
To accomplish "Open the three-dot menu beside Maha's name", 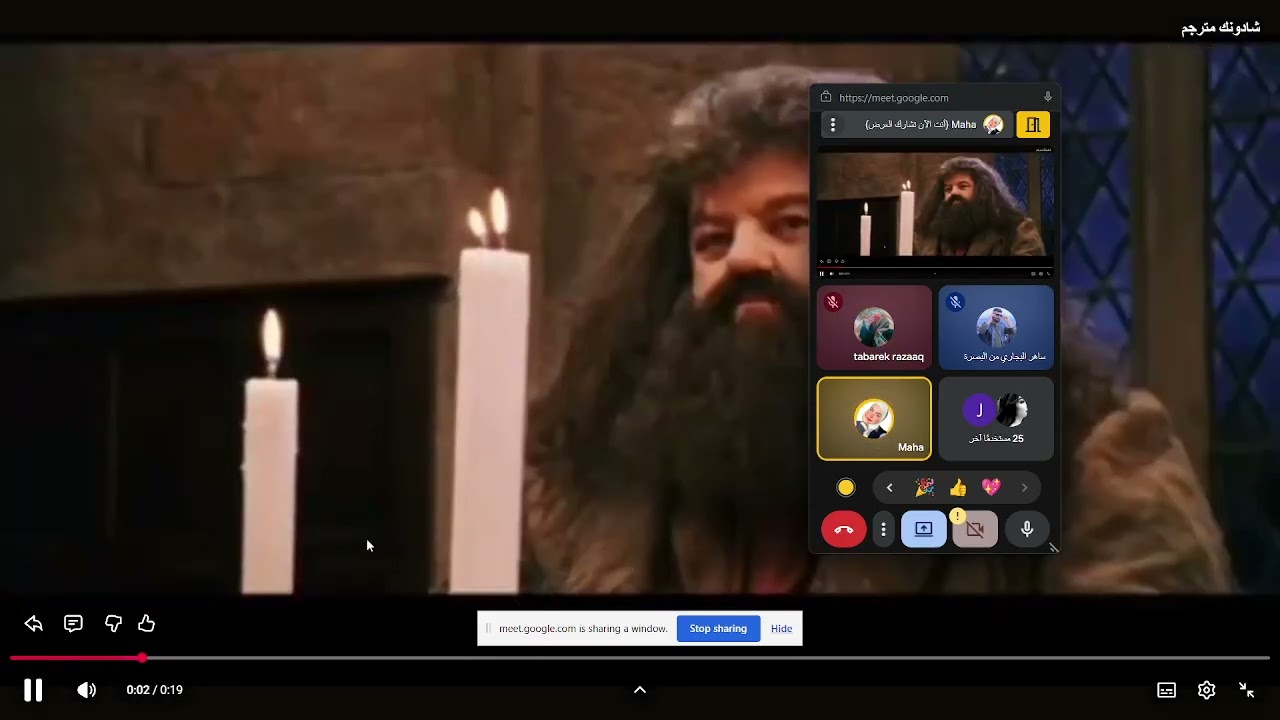I will pos(833,125).
